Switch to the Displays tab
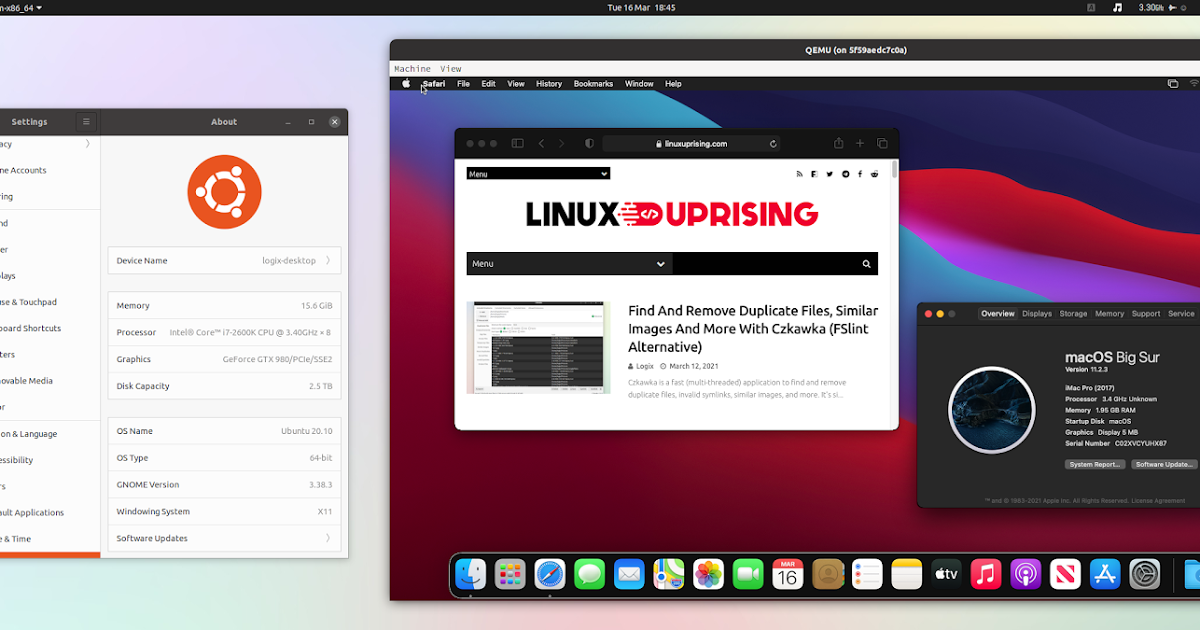 [x=1037, y=314]
